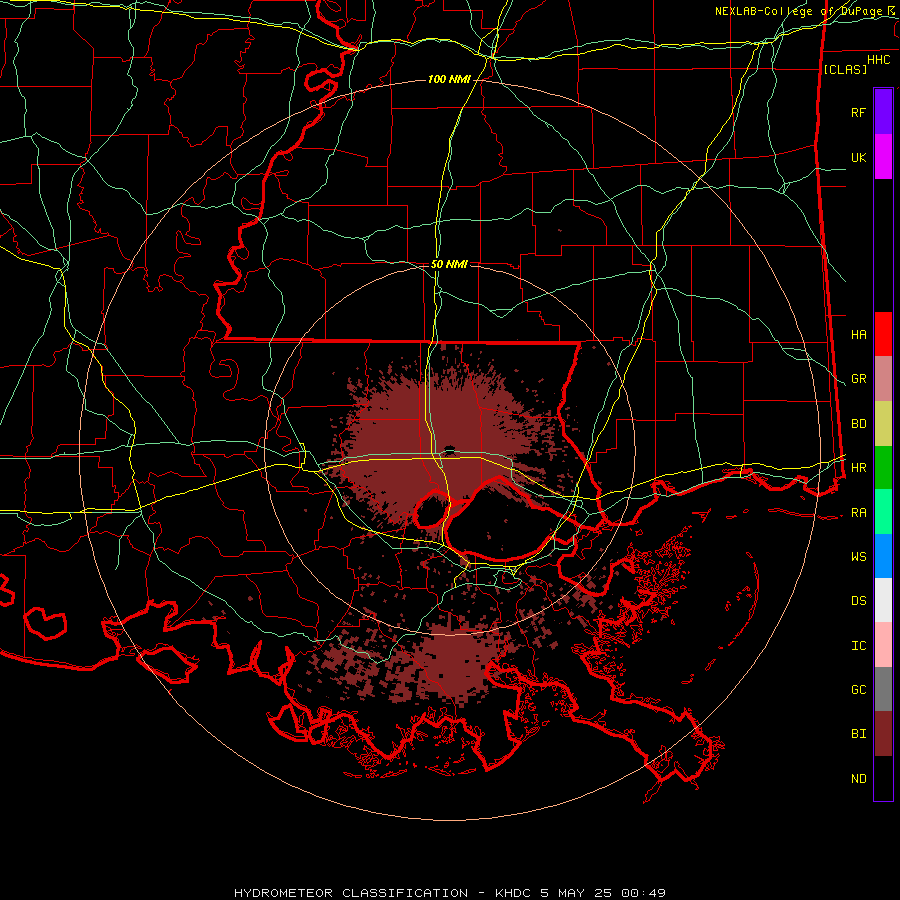Click the IC legend label
This screenshot has height=900, width=900.
pos(858,645)
